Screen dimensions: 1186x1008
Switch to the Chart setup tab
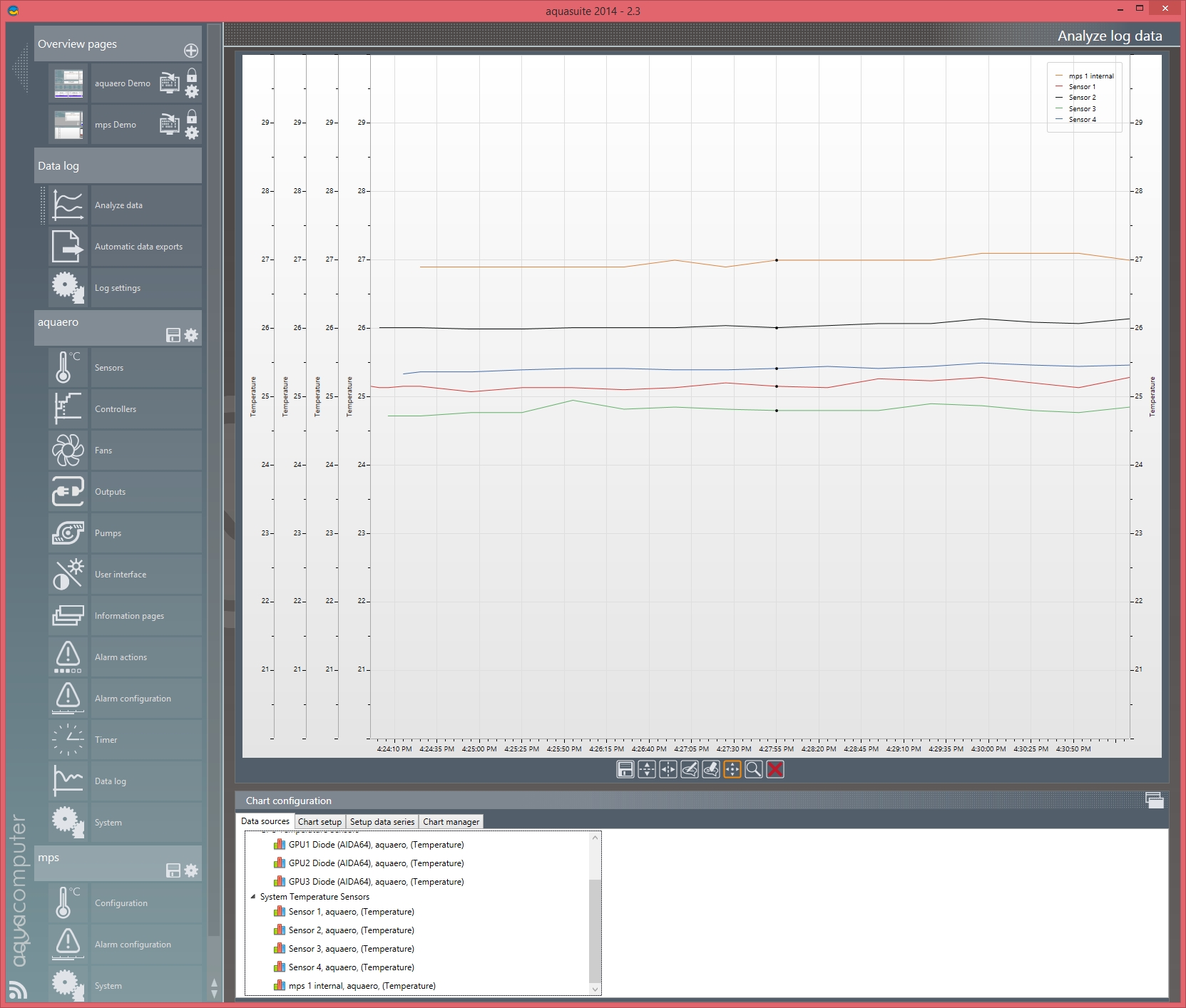pos(319,822)
